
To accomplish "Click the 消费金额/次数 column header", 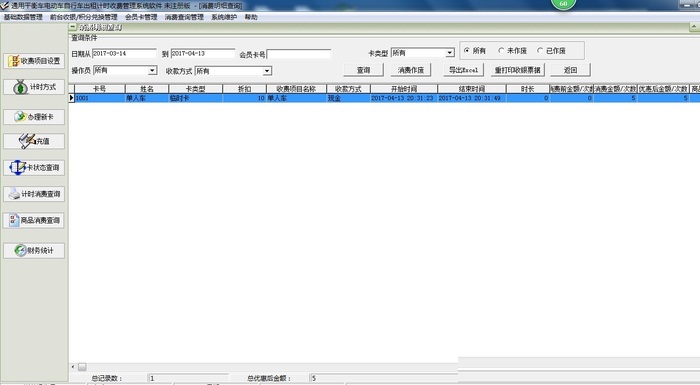I will pyautogui.click(x=615, y=89).
